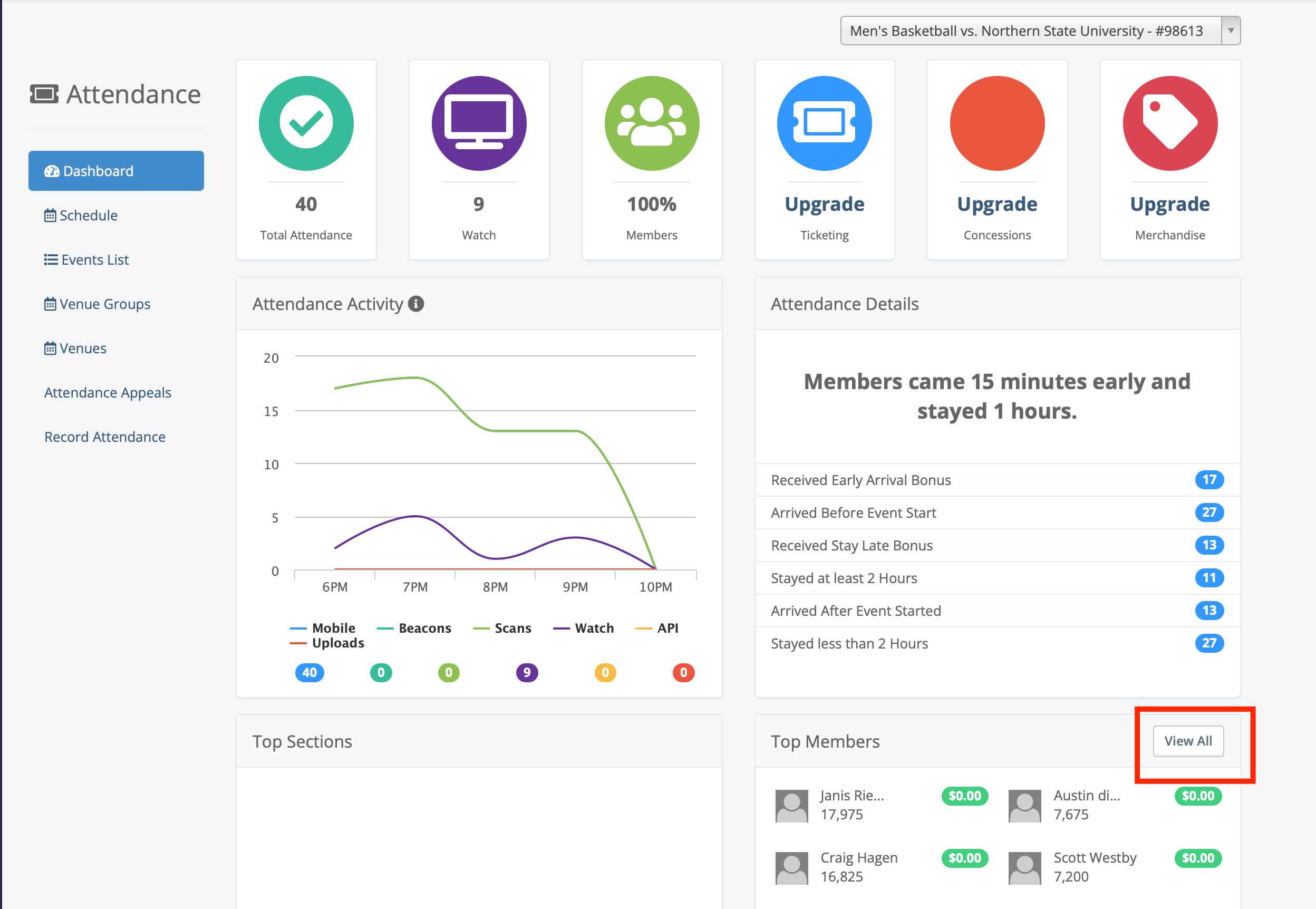The height and width of the screenshot is (909, 1316).
Task: Open the Attendance Appeals link
Action: (x=108, y=392)
